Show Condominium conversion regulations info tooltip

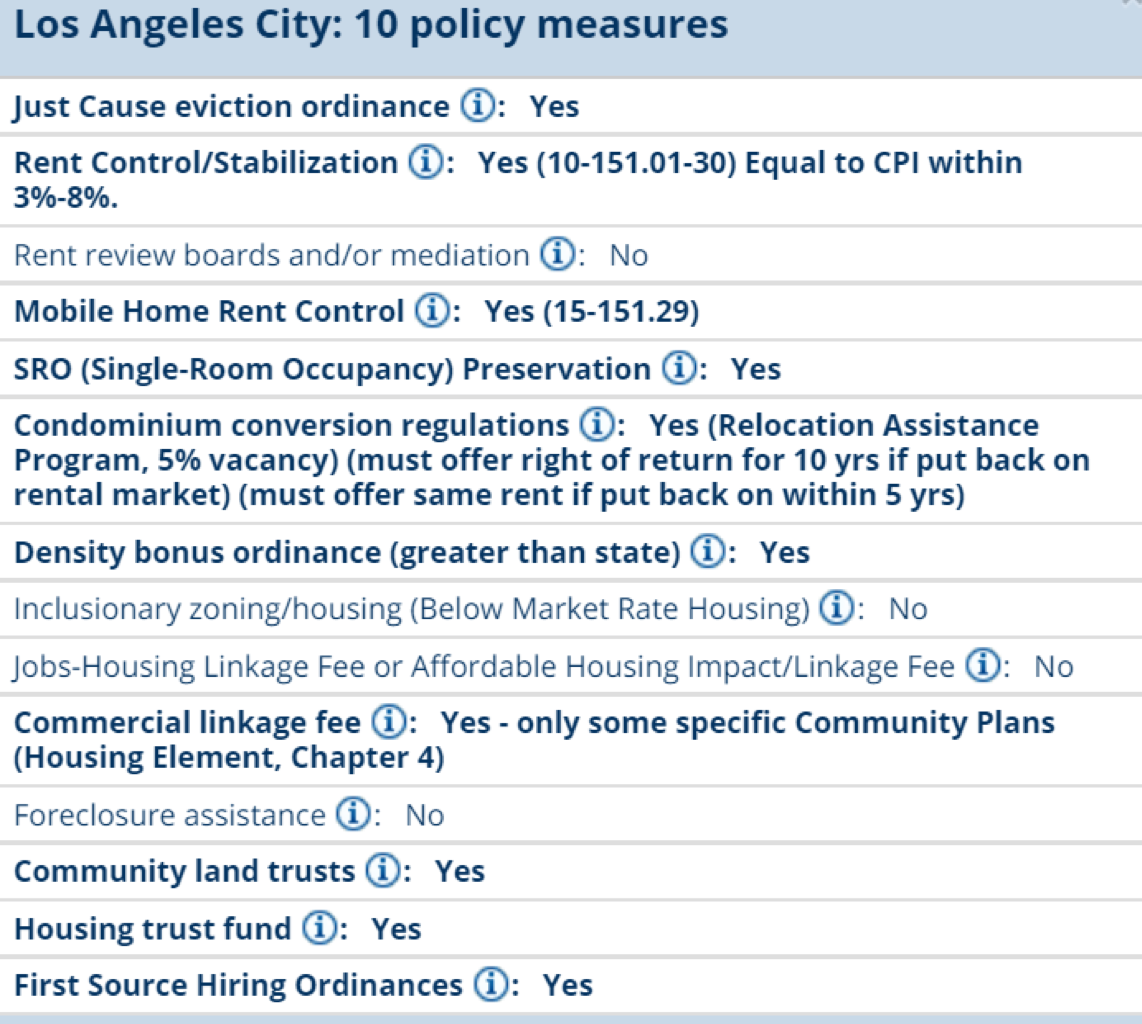[x=597, y=424]
